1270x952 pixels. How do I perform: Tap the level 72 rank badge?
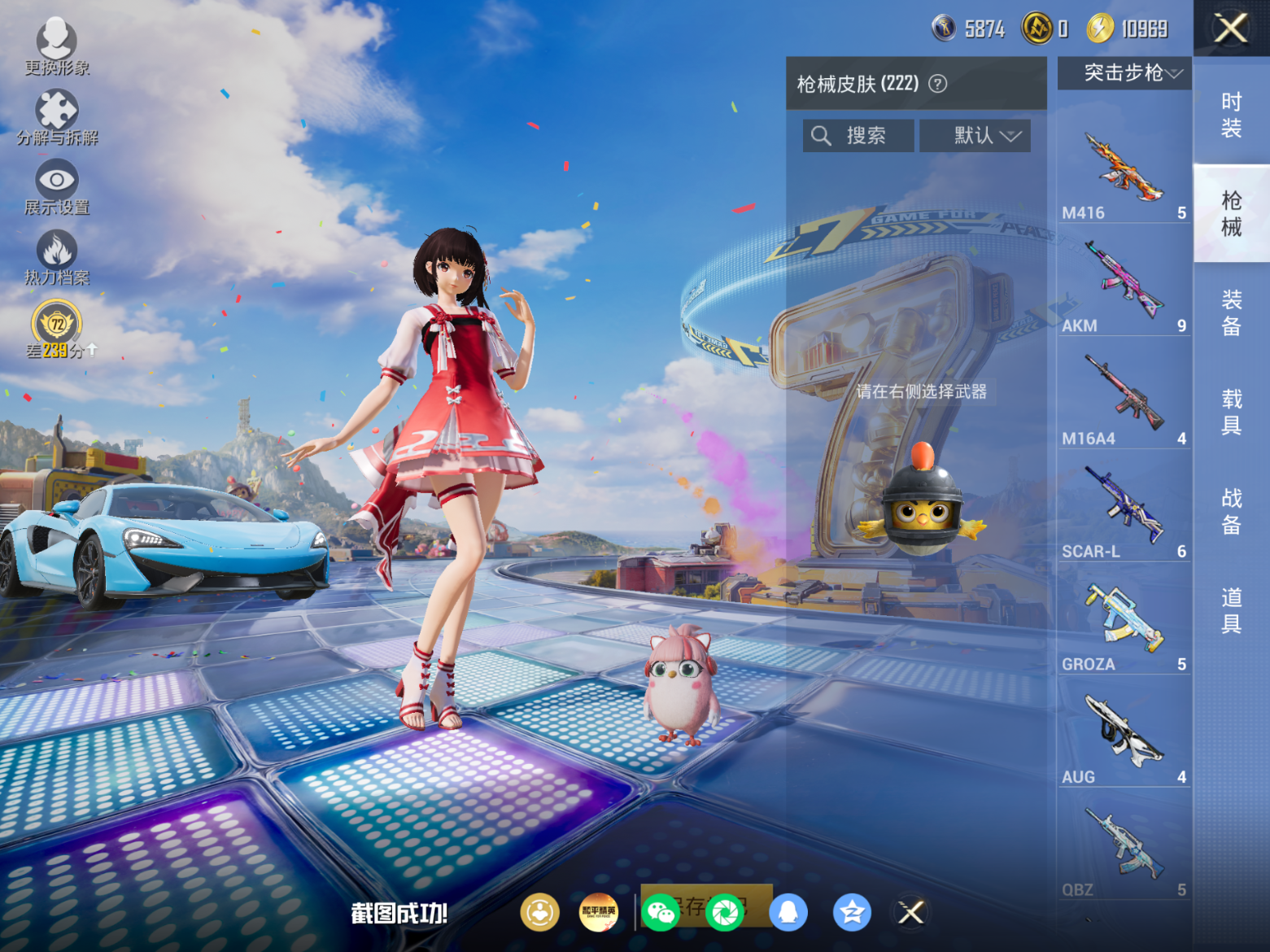coord(57,322)
